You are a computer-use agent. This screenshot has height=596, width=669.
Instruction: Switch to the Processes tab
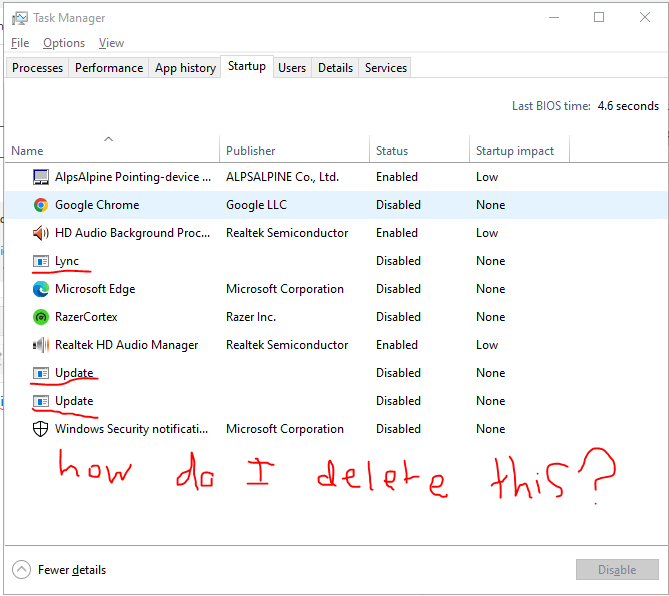point(37,68)
